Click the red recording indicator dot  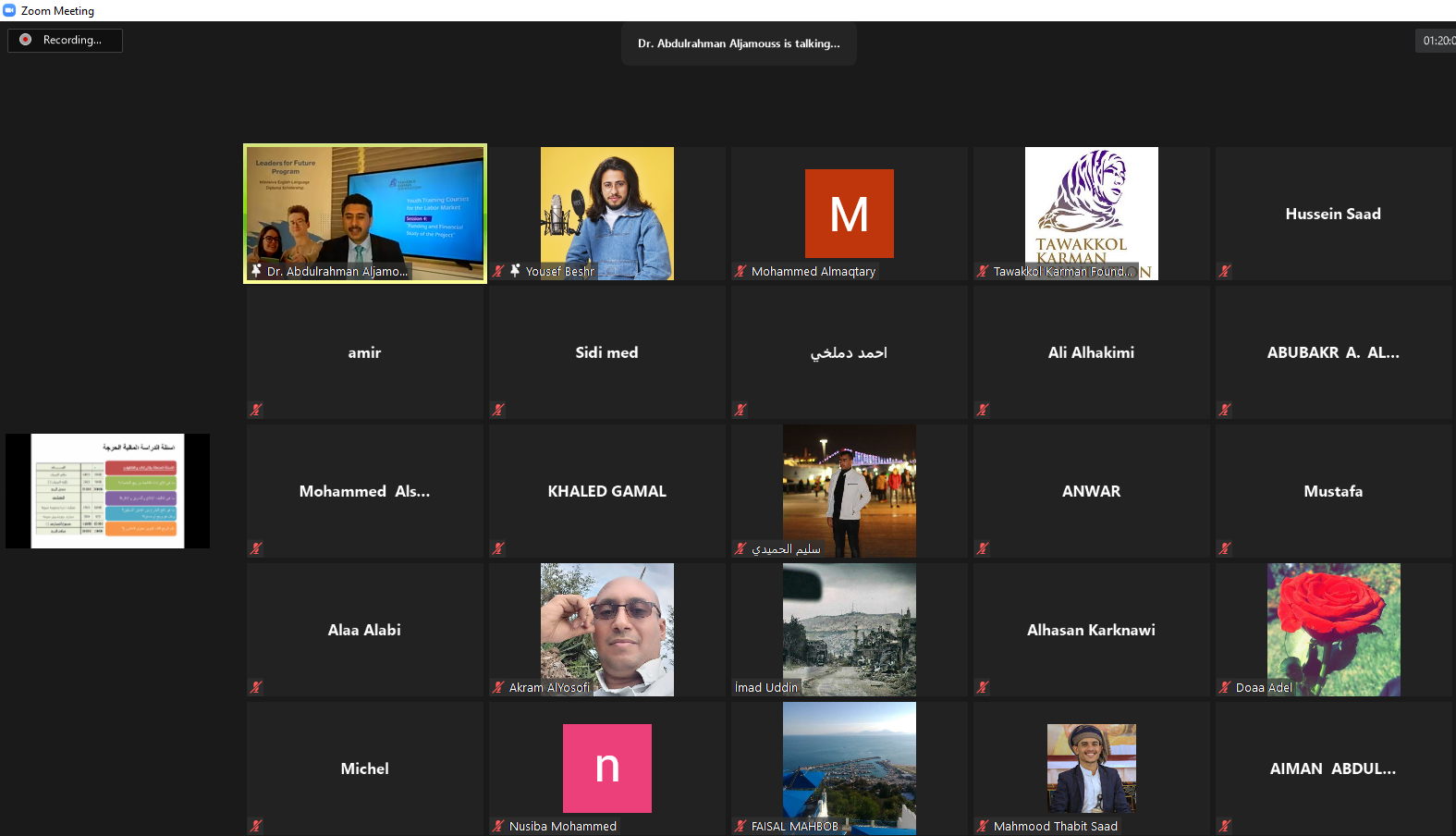click(26, 40)
